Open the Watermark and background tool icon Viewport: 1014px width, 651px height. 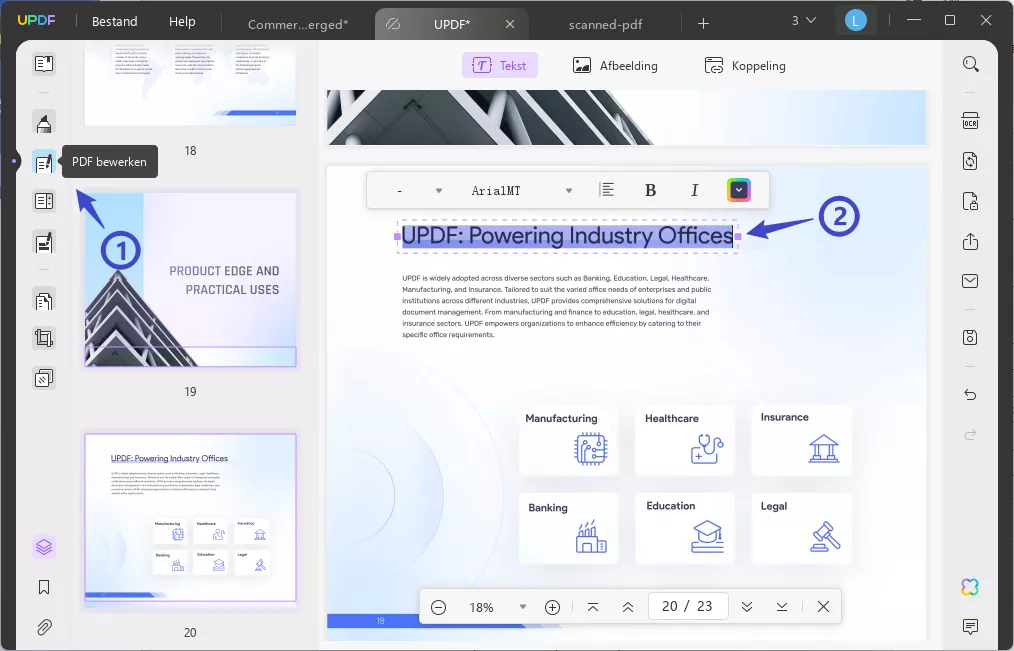(44, 378)
